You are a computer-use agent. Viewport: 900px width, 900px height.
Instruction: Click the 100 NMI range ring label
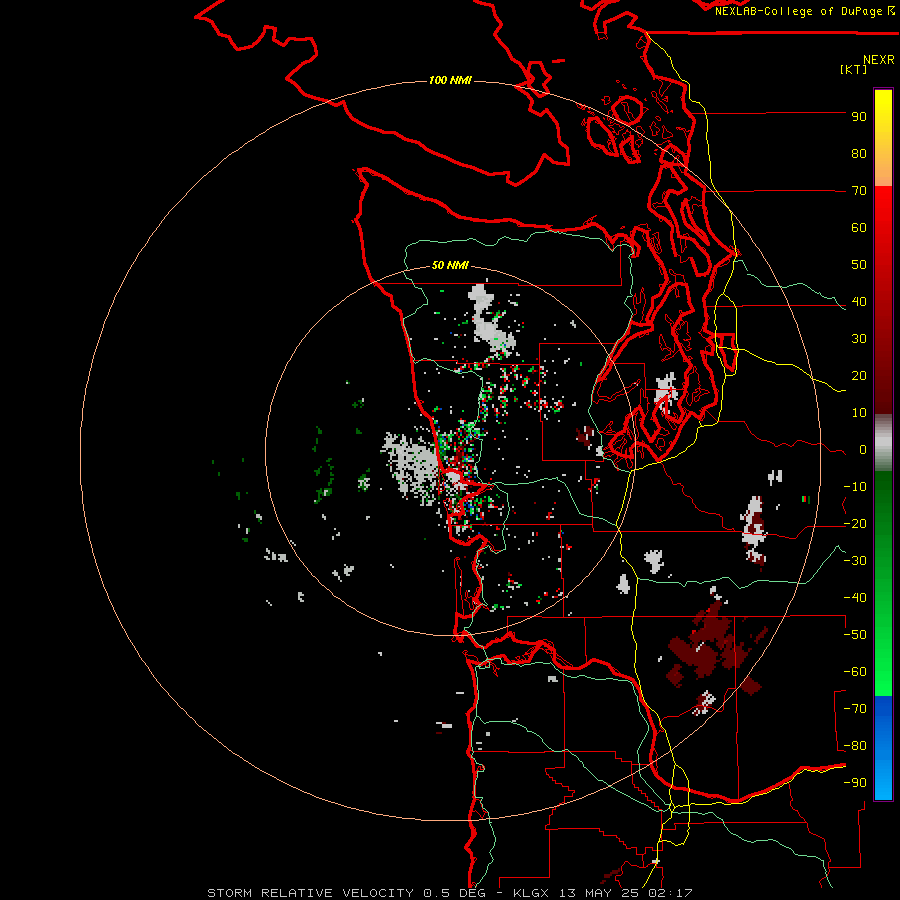pyautogui.click(x=450, y=80)
